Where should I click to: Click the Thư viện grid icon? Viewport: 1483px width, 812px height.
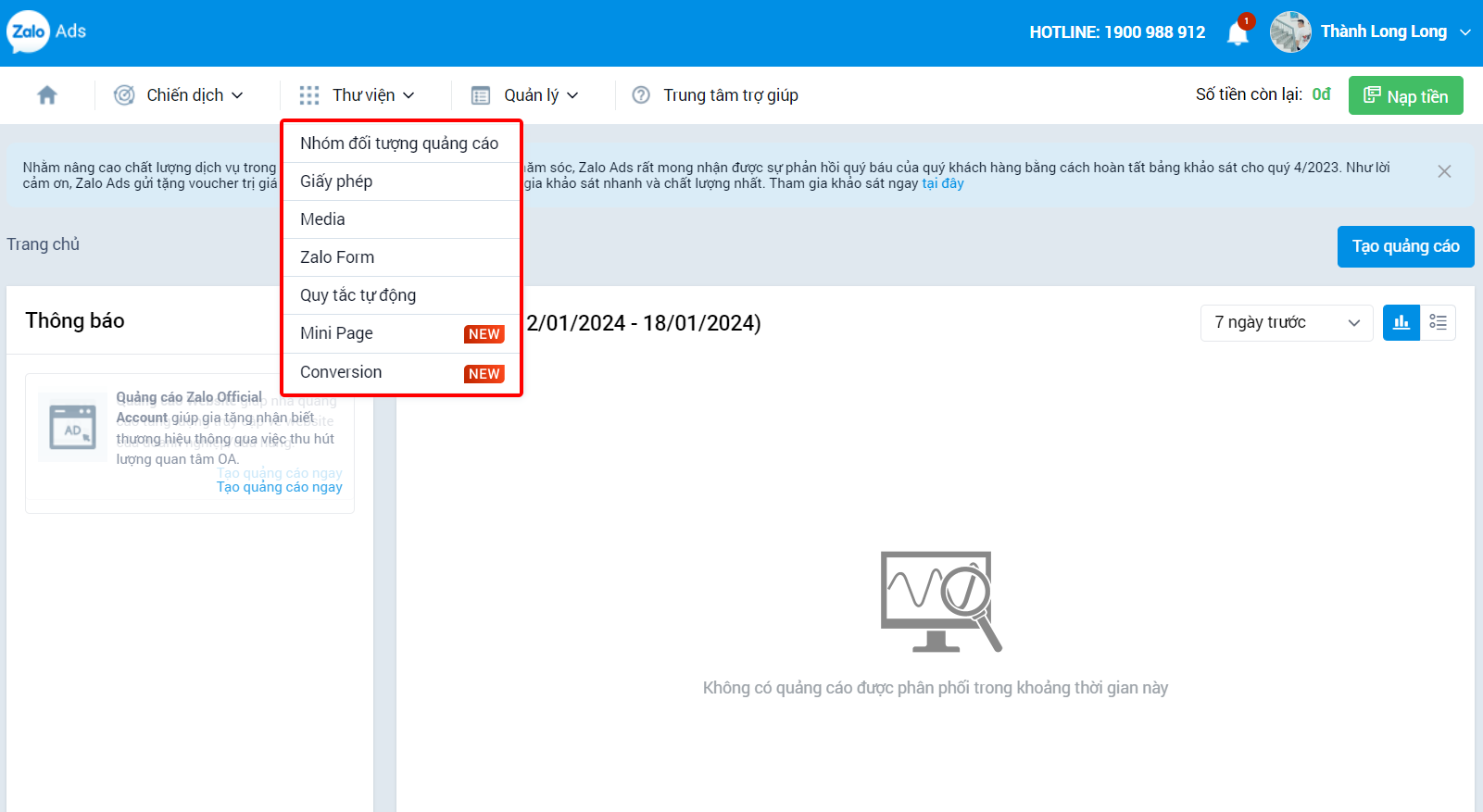tap(309, 95)
